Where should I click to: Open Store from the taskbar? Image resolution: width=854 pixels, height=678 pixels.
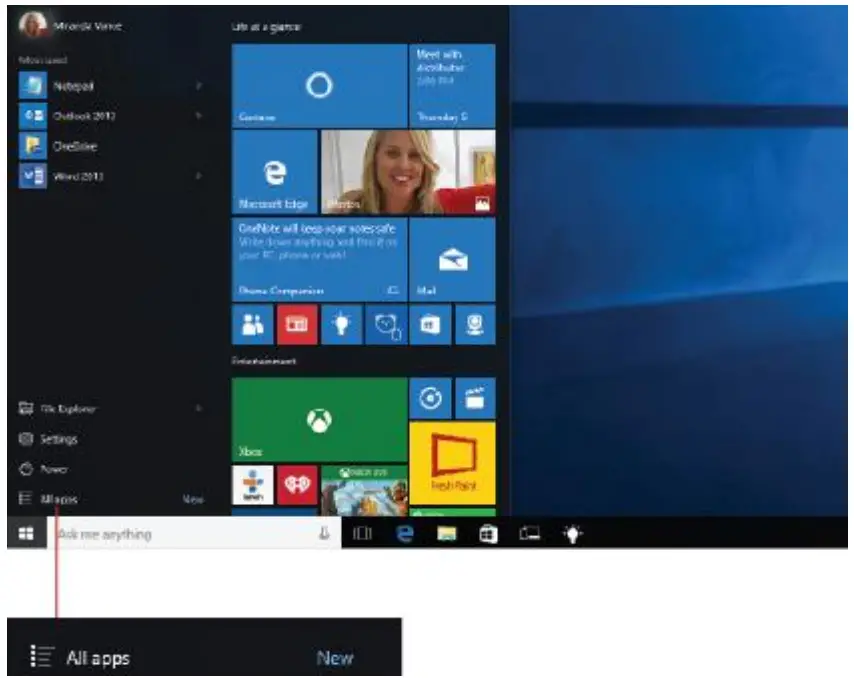tap(488, 534)
